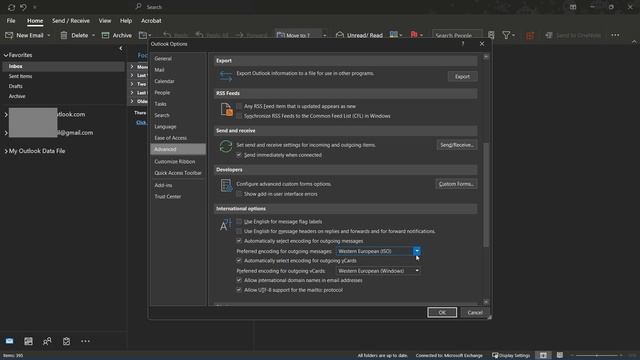The width and height of the screenshot is (640, 360).
Task: Collapse the Favorites folder group
Action: (x=6, y=55)
